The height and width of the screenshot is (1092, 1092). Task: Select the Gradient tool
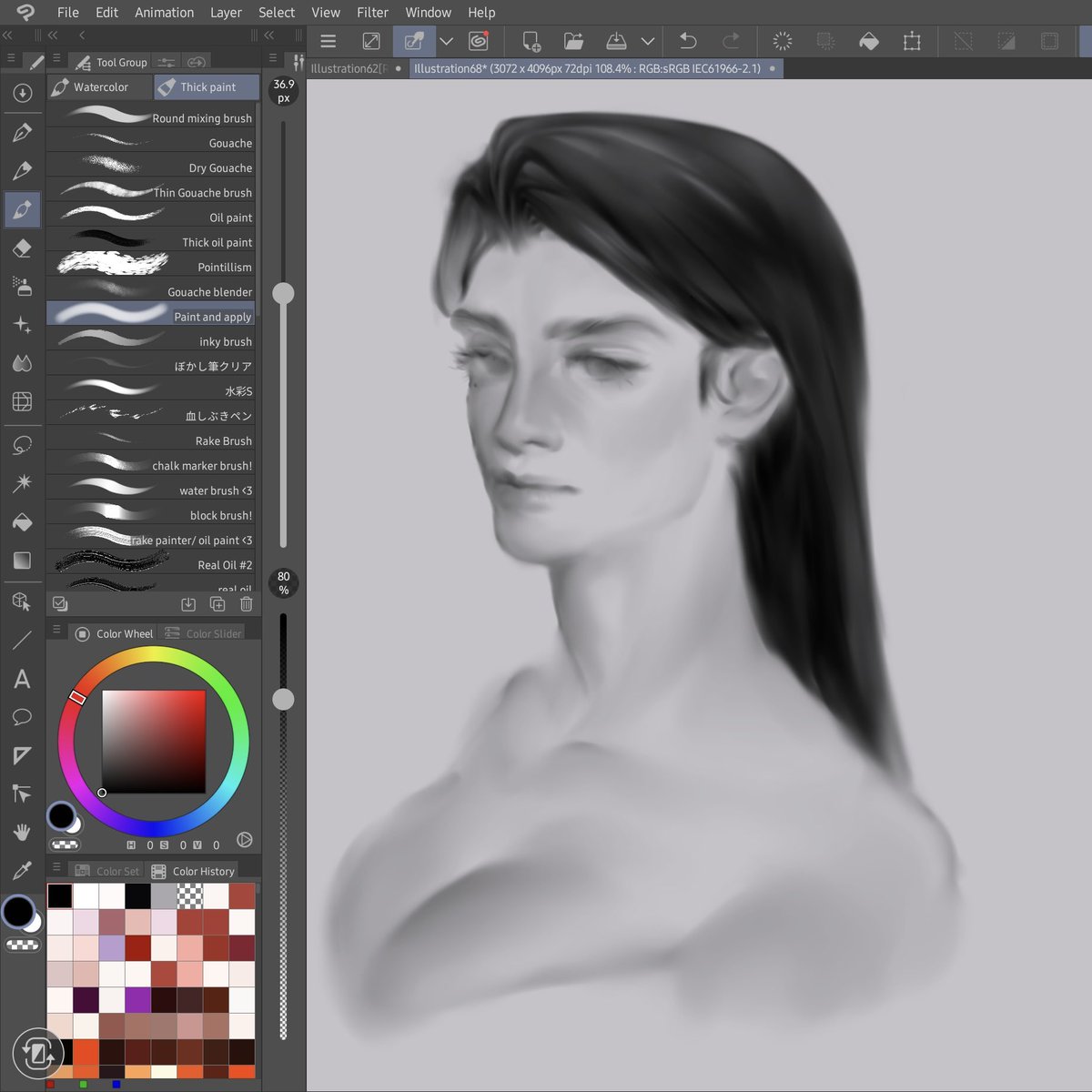click(x=23, y=560)
